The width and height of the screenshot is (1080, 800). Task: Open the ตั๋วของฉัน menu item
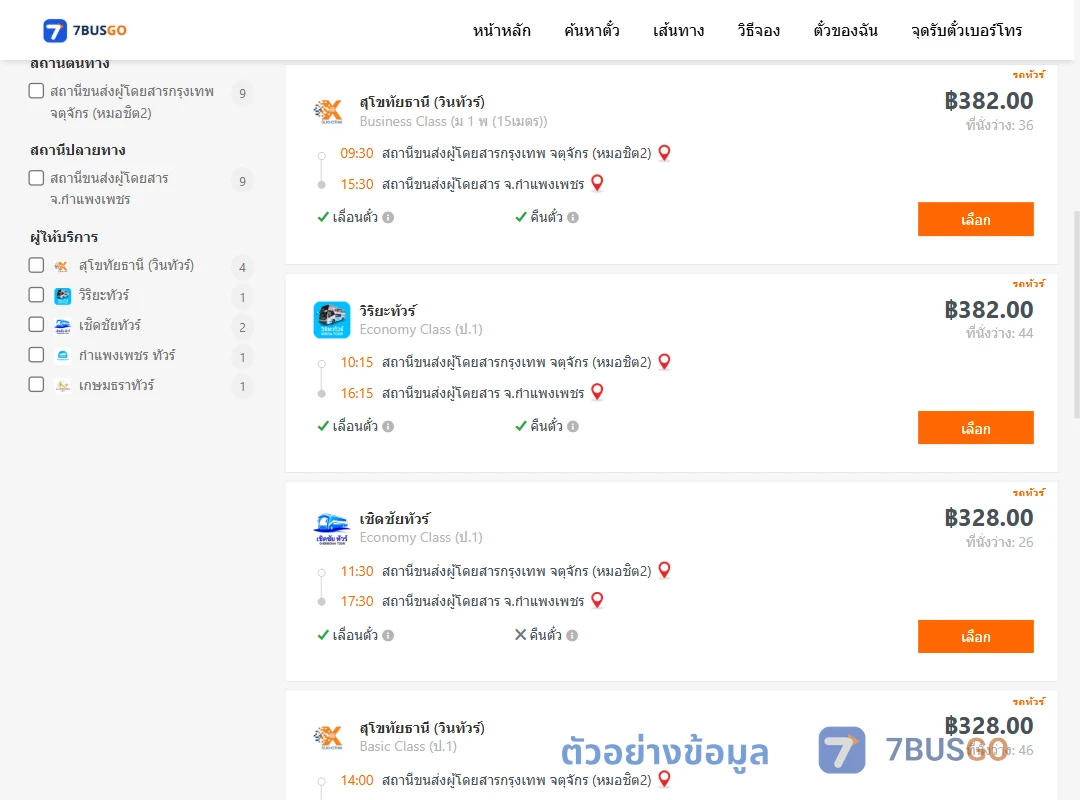[x=845, y=30]
